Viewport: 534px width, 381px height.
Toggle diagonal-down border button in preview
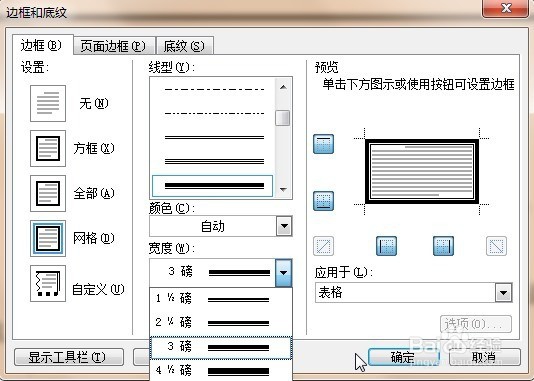click(496, 246)
